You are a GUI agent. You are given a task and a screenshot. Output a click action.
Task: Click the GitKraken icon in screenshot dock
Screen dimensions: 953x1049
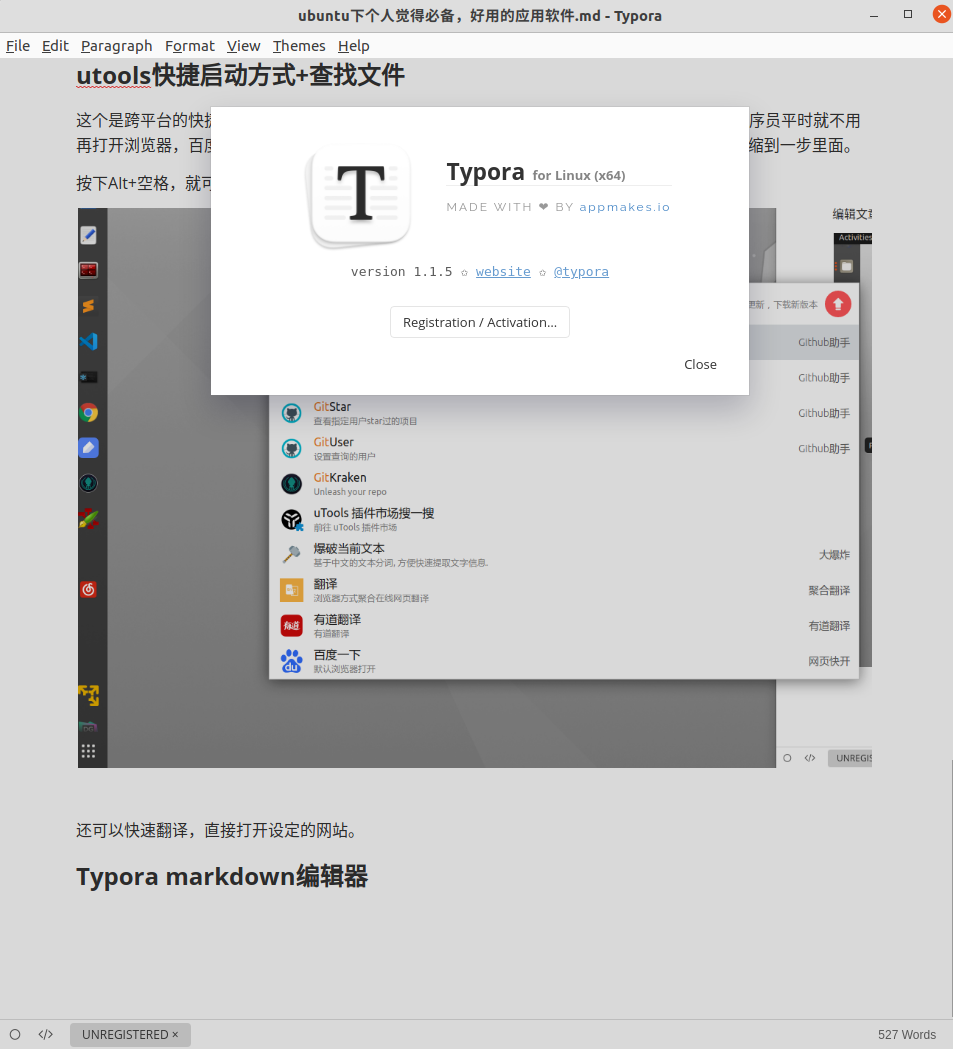pos(88,483)
